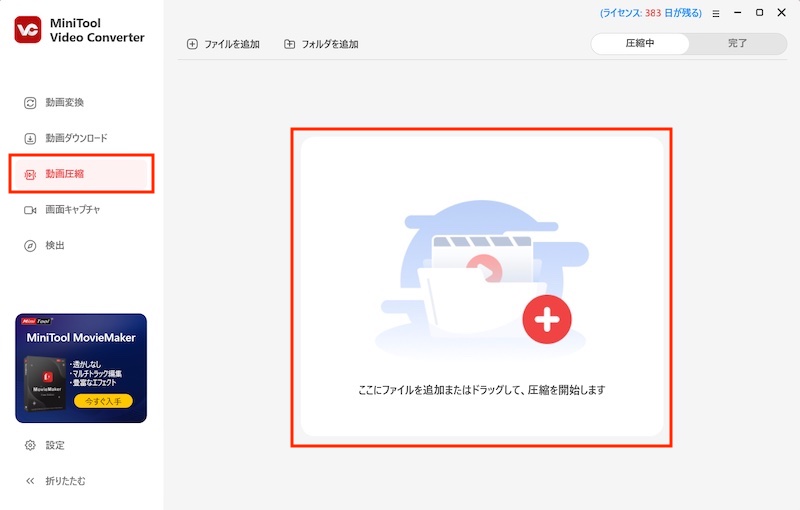Minimize the application window

737,13
